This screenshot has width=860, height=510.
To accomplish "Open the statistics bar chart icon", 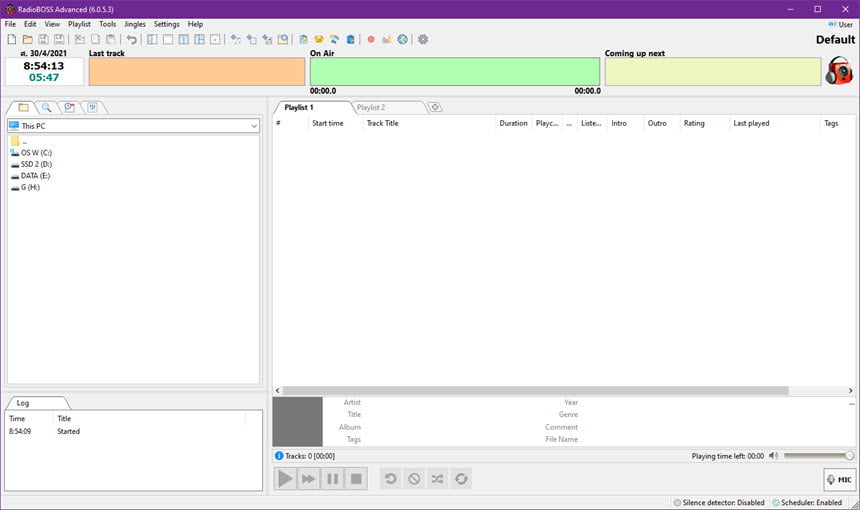I will click(387, 39).
